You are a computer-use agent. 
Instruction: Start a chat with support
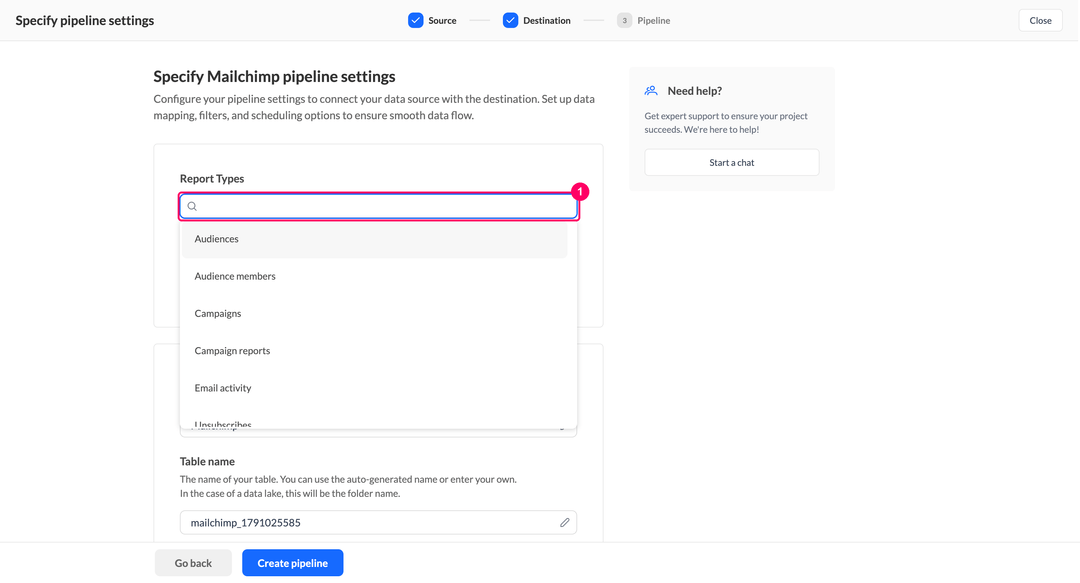point(731,163)
